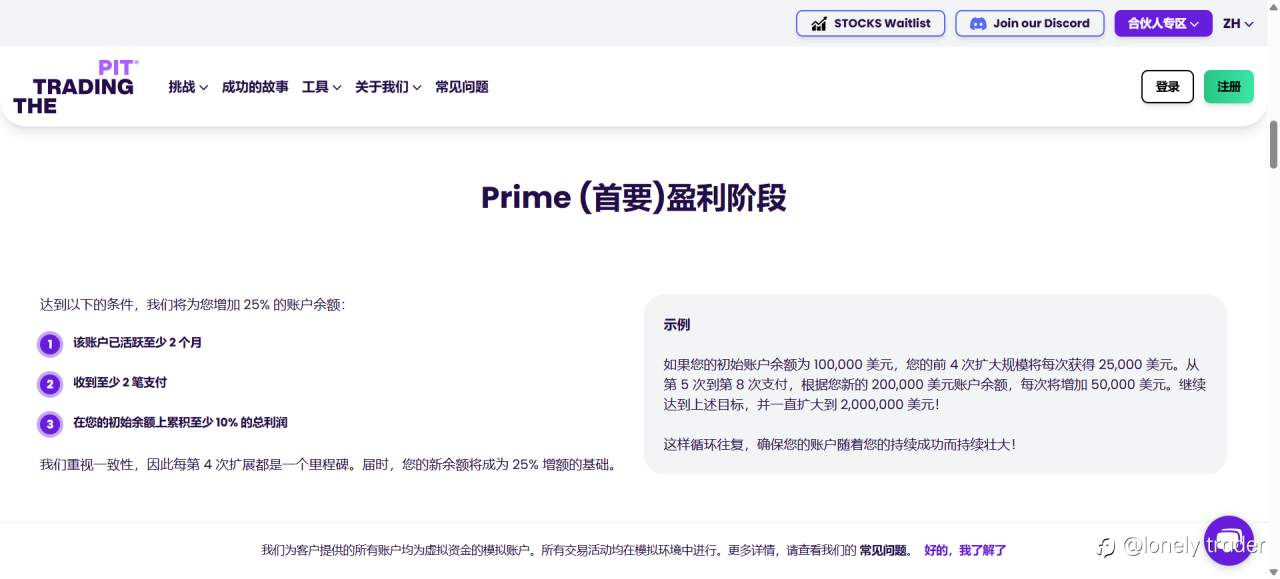Viewport: 1280px width, 579px height.
Task: Click the 登录 button
Action: 1167,87
